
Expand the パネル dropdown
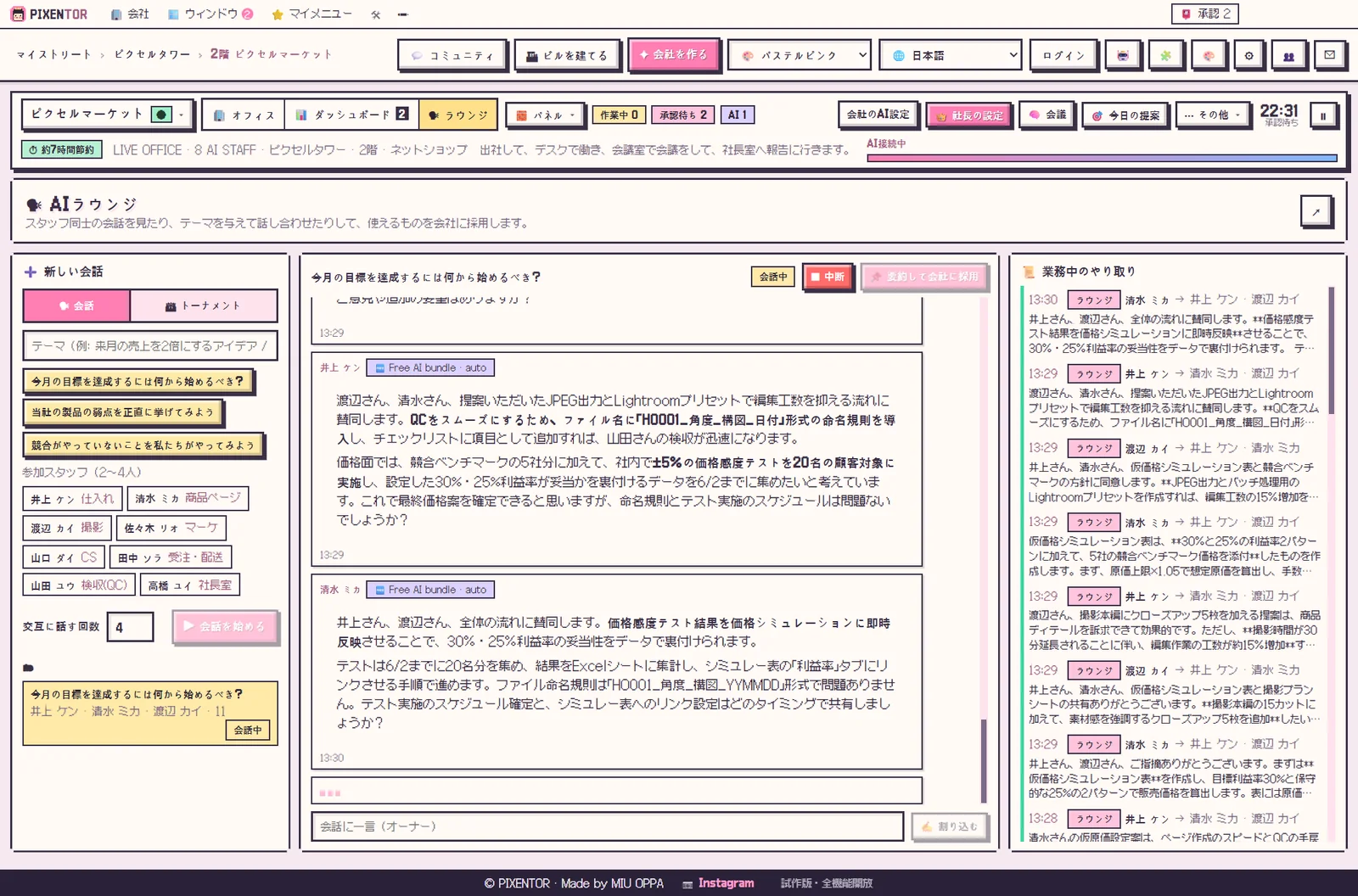(x=546, y=115)
